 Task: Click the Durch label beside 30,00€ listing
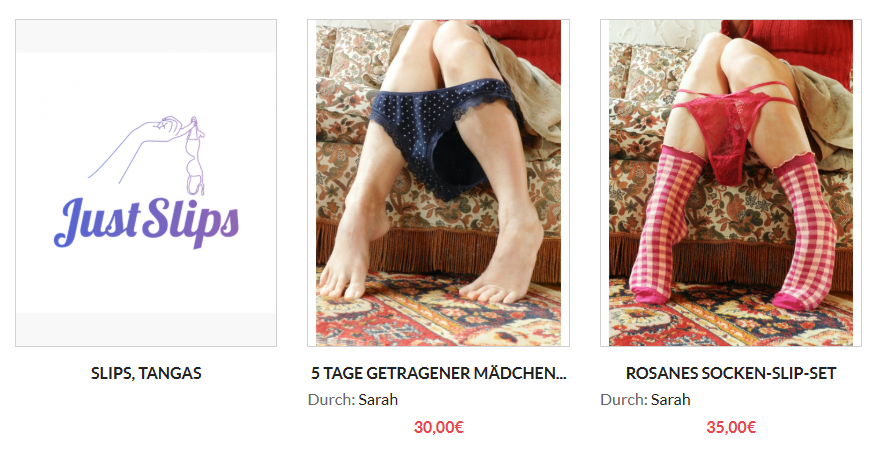point(331,400)
